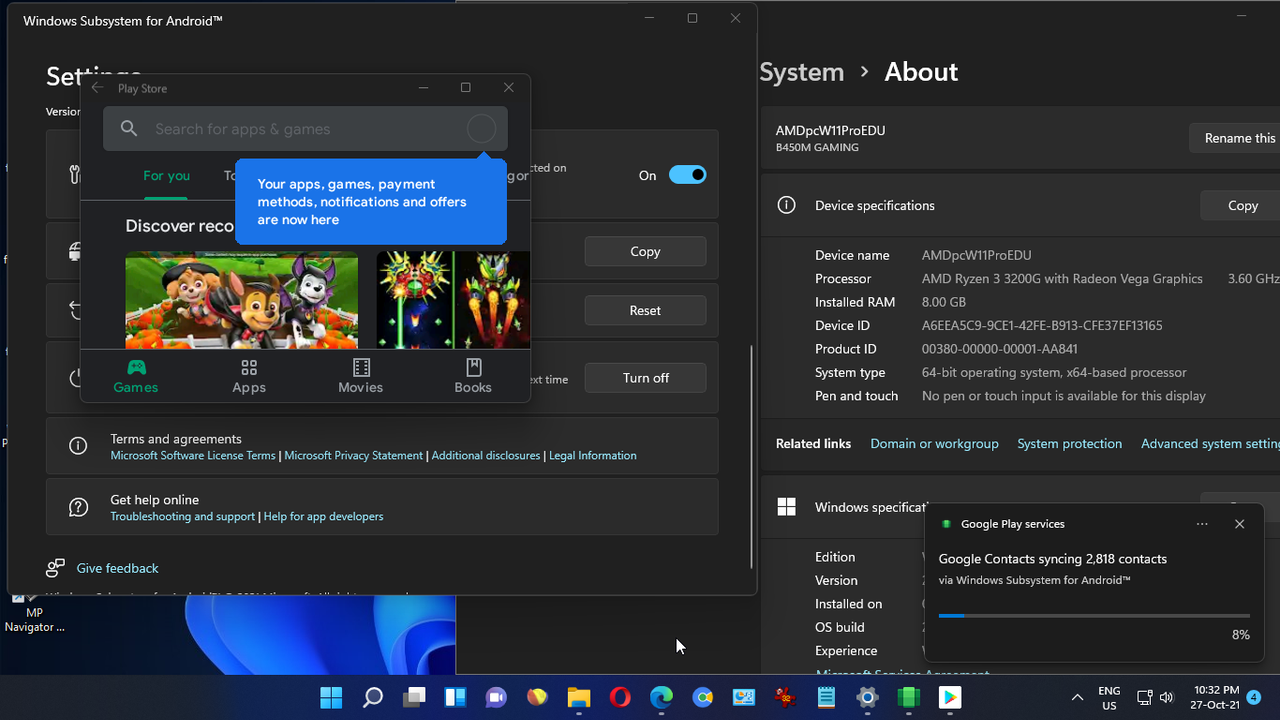The width and height of the screenshot is (1280, 720).
Task: Click System breadcrumb in Settings About
Action: (x=802, y=72)
